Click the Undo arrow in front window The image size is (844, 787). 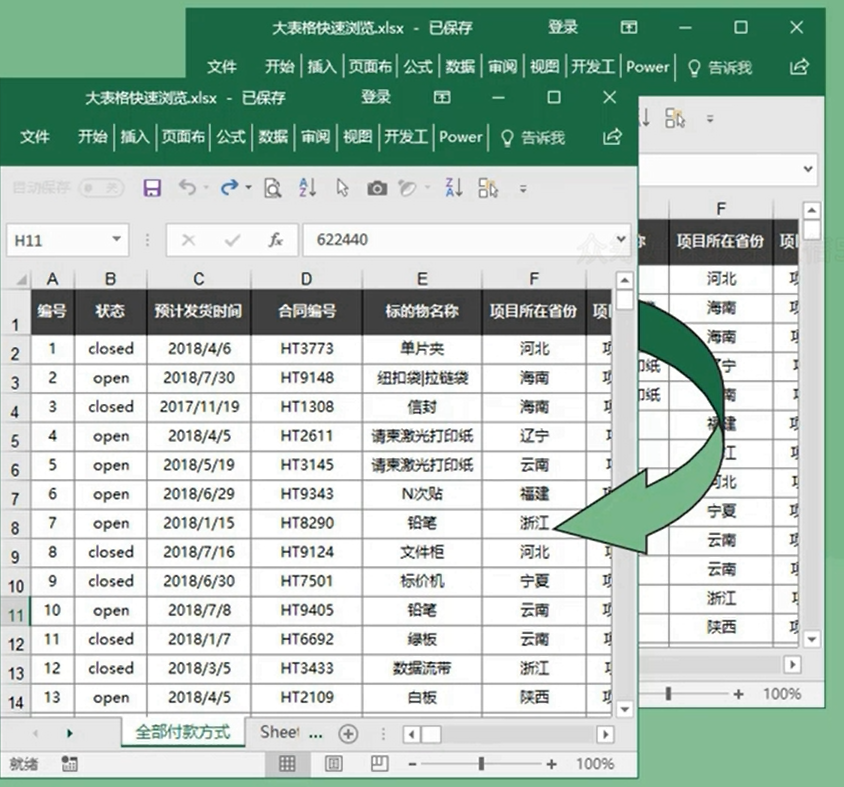(187, 187)
